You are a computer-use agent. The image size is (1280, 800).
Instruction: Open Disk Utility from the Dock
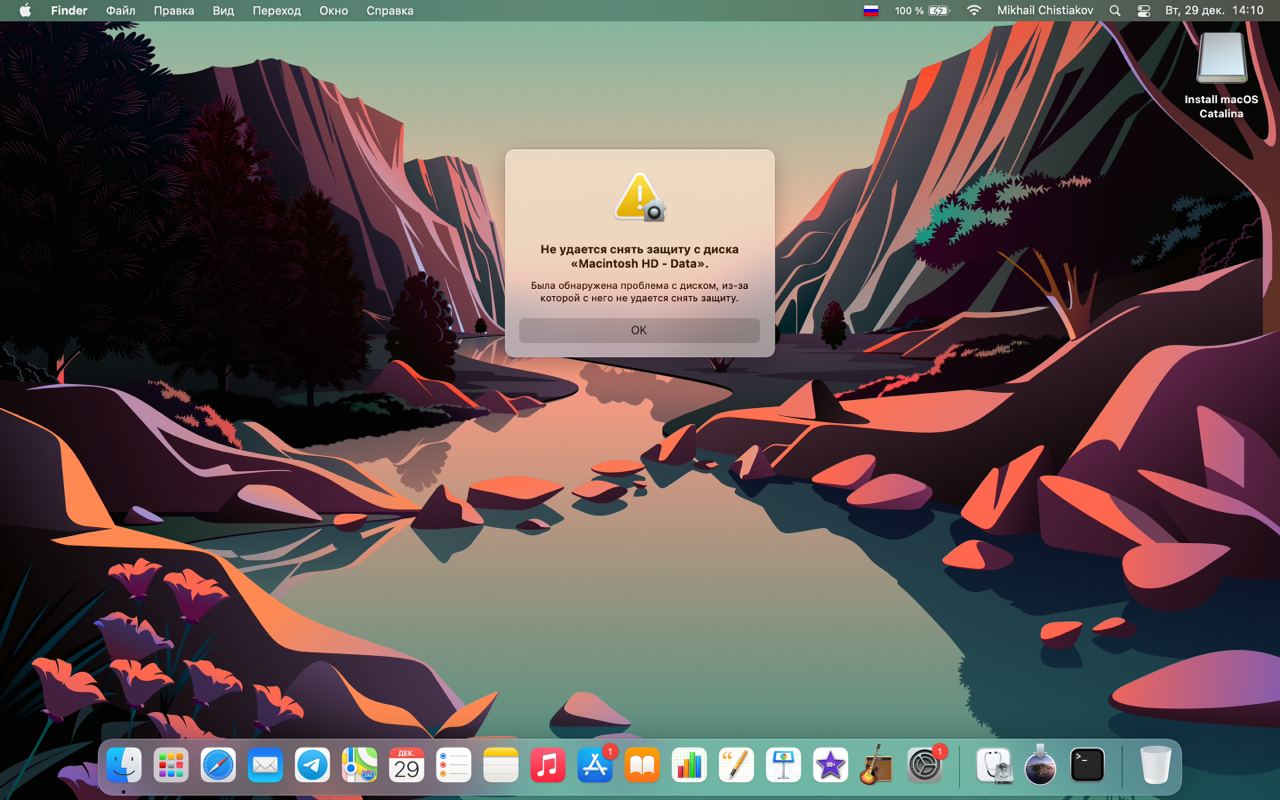pos(993,766)
